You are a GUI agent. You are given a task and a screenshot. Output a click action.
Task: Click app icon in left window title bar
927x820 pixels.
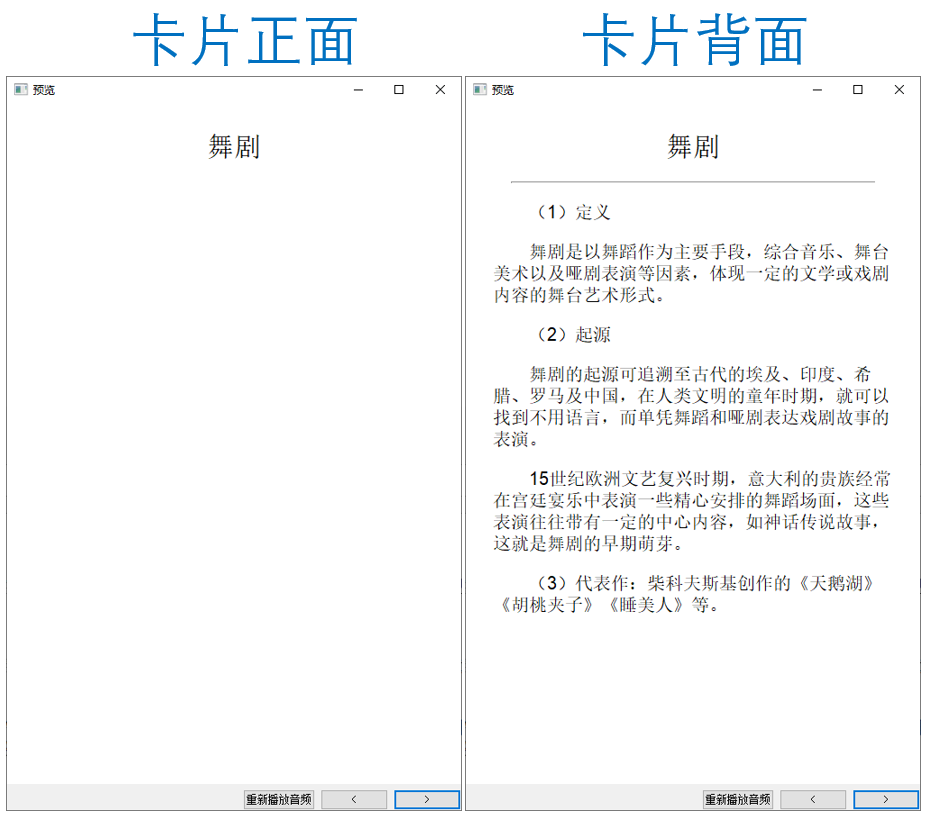click(21, 89)
